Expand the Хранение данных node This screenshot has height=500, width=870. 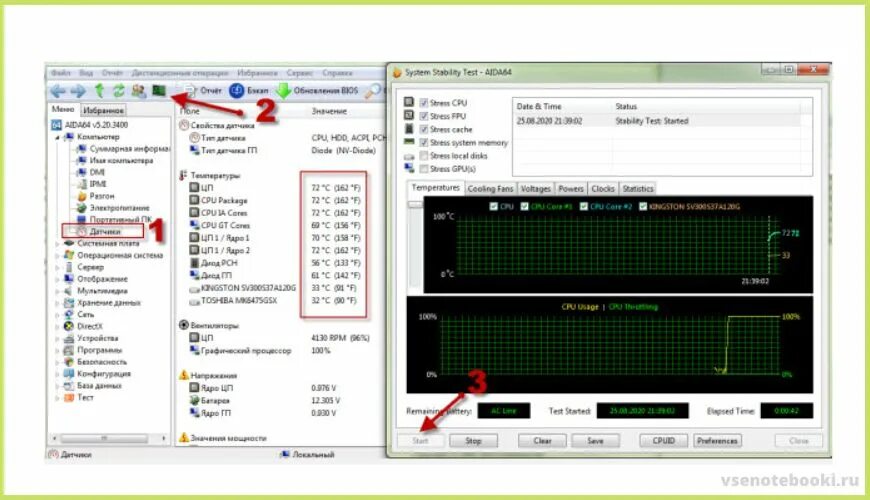coord(57,302)
